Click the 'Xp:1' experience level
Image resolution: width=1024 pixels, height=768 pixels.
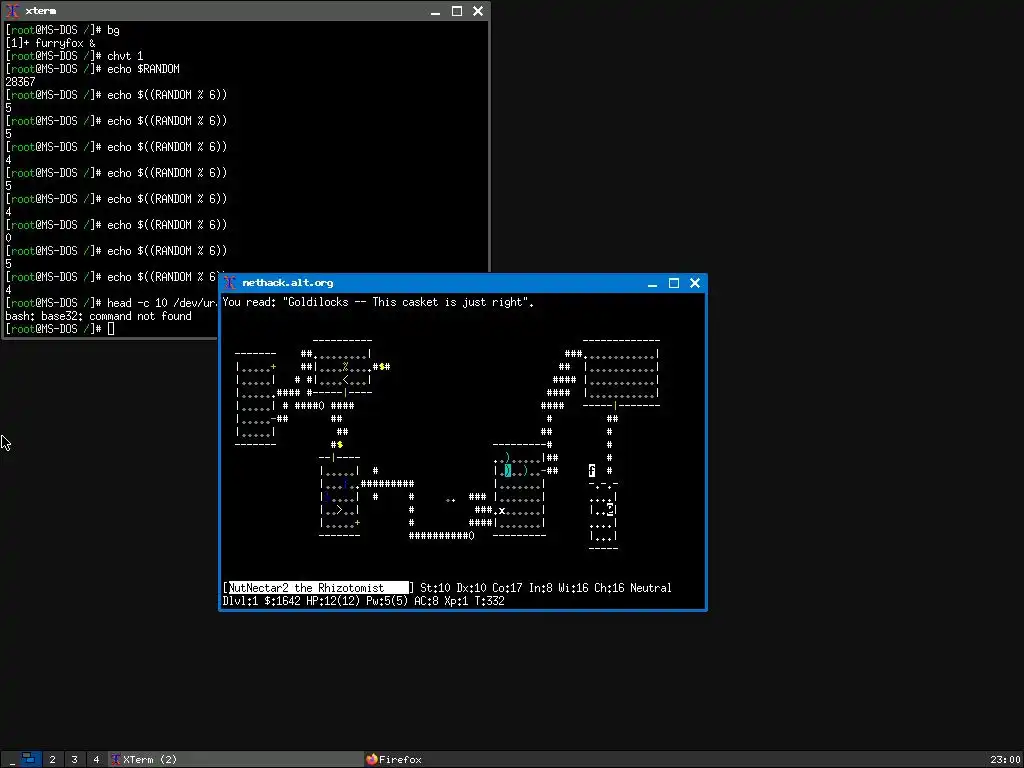click(456, 601)
